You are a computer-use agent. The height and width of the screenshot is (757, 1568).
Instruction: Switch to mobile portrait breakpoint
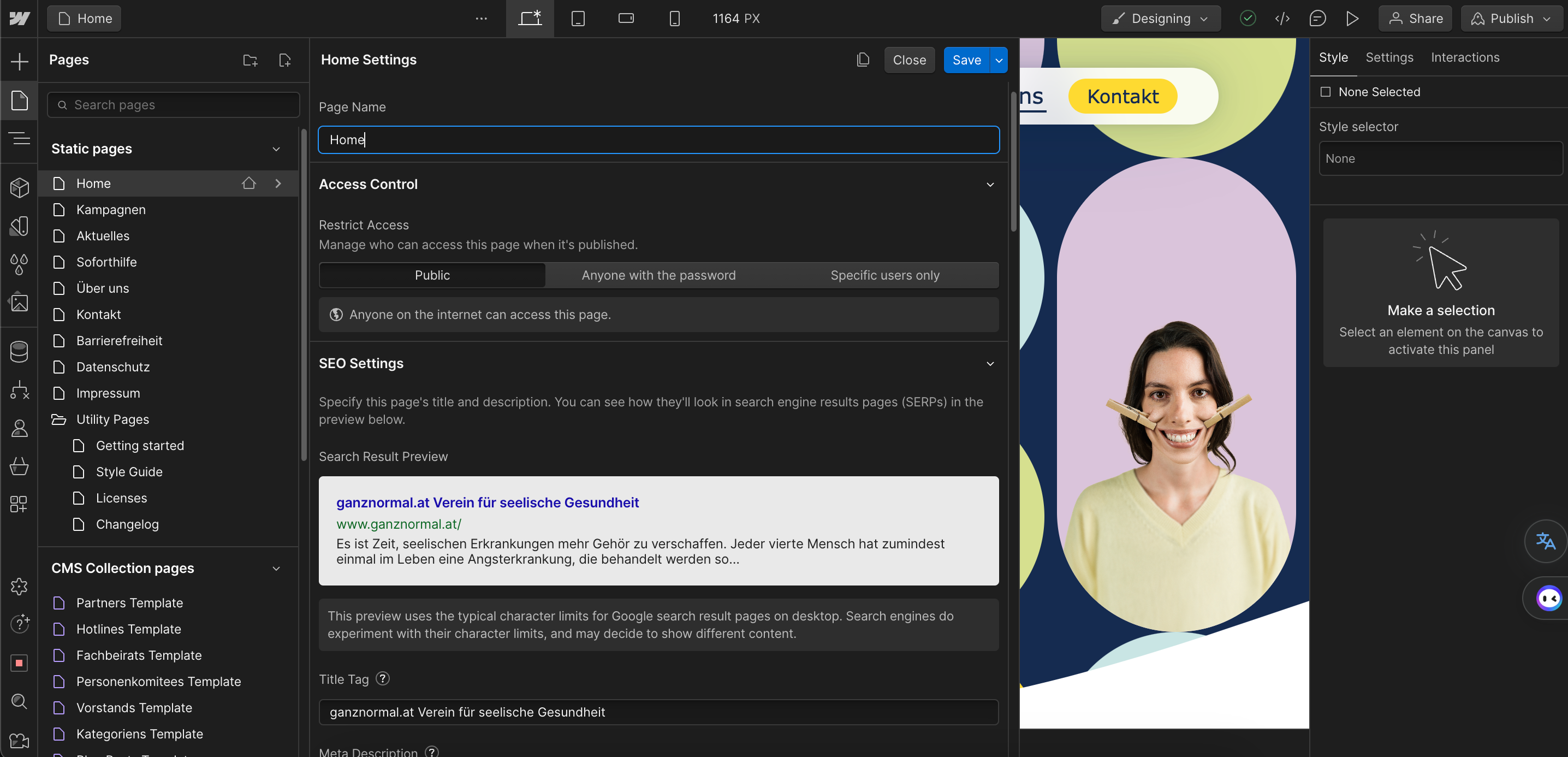point(674,18)
